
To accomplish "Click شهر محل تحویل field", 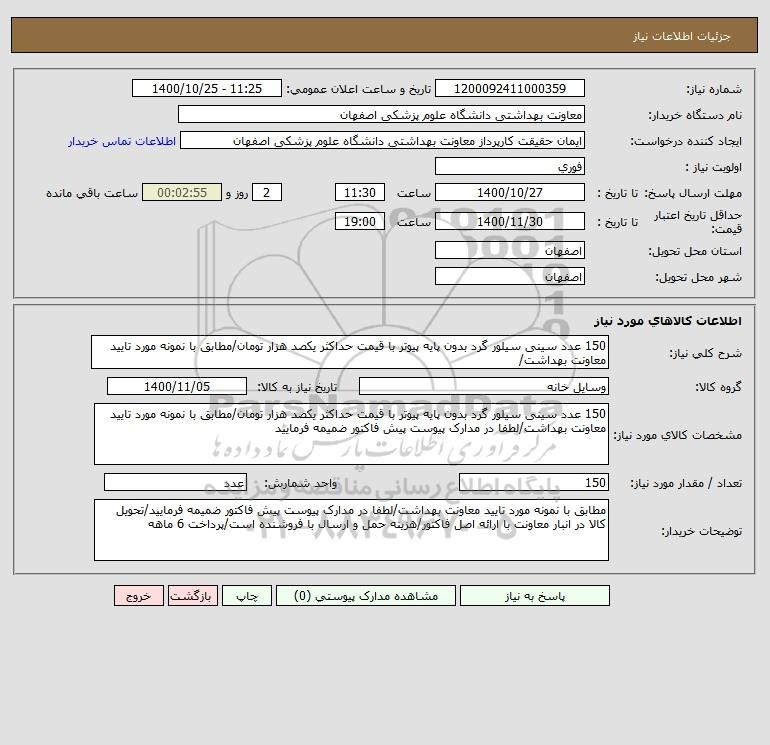I will tap(510, 276).
